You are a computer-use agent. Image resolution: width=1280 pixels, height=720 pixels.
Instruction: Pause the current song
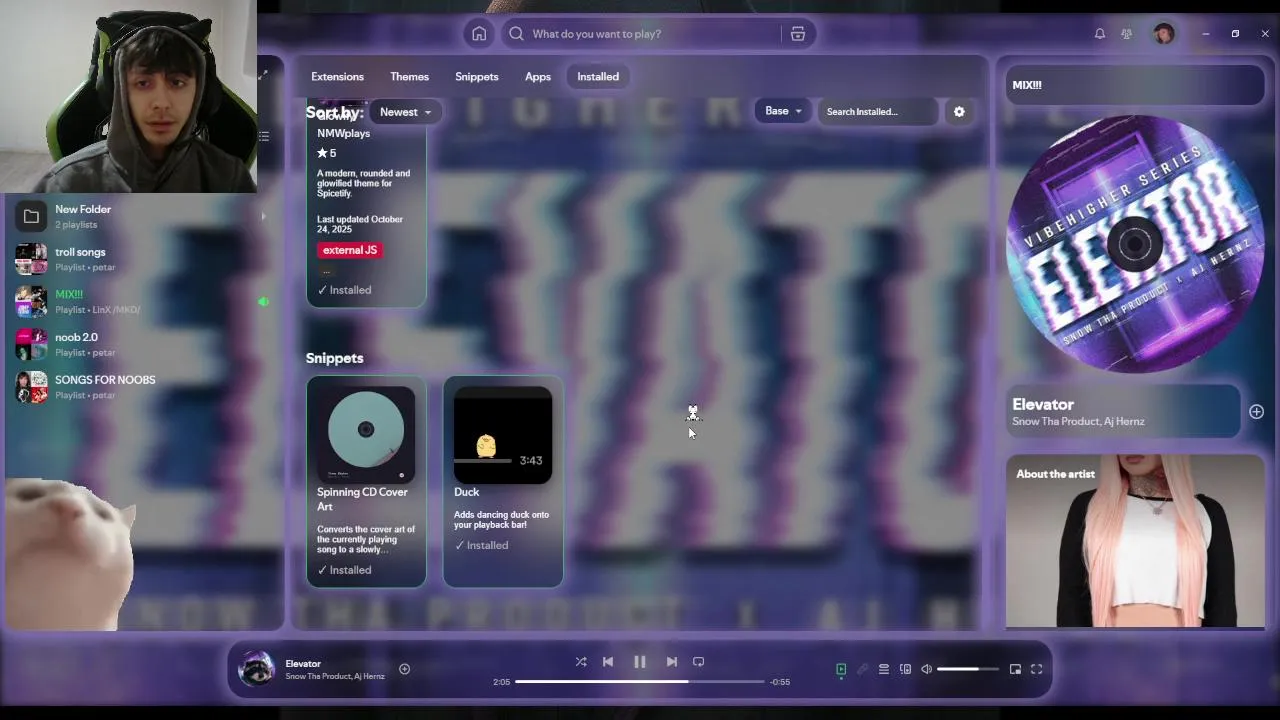click(x=640, y=662)
